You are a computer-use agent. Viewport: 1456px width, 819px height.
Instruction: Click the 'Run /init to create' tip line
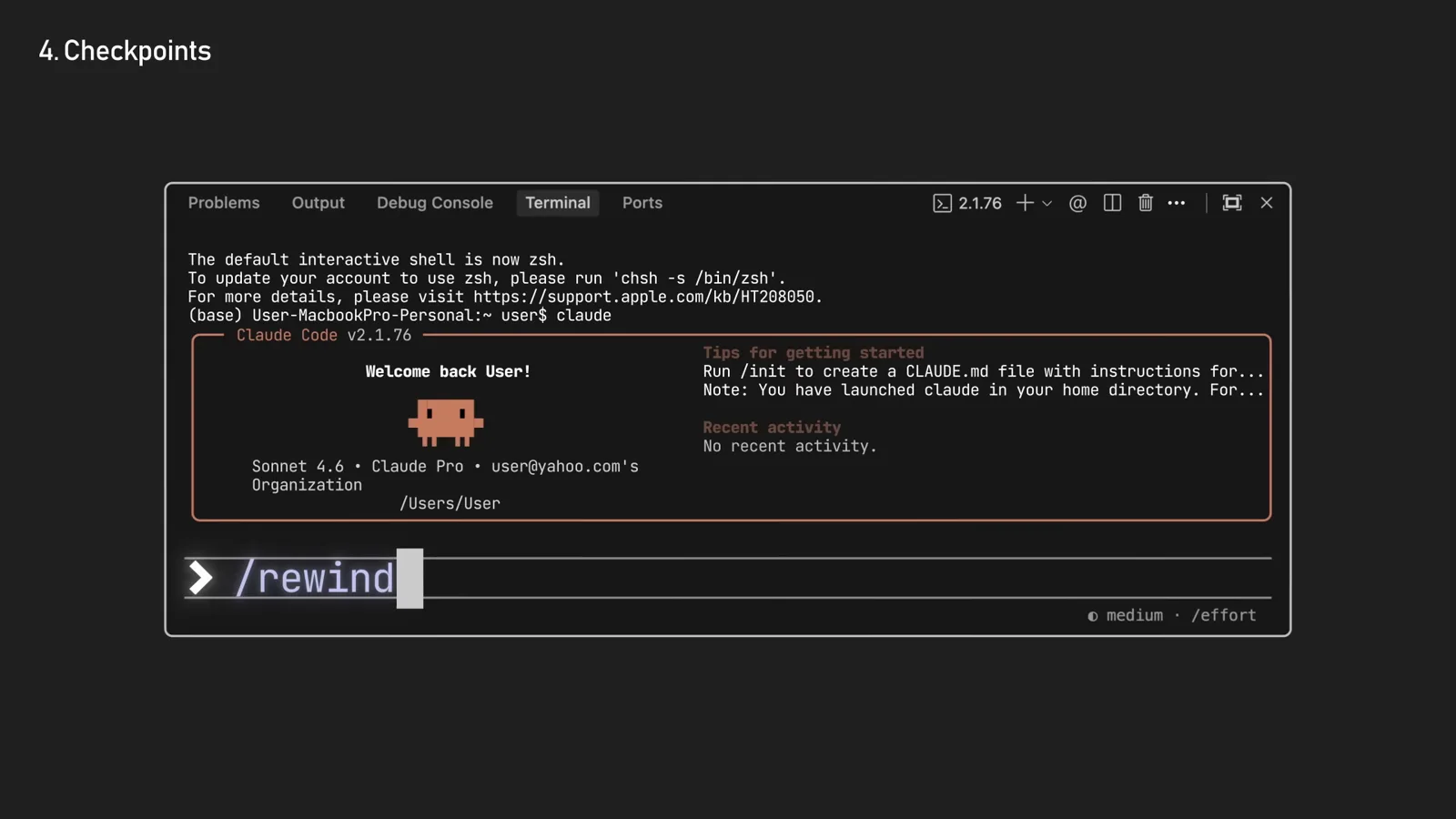pyautogui.click(x=984, y=371)
